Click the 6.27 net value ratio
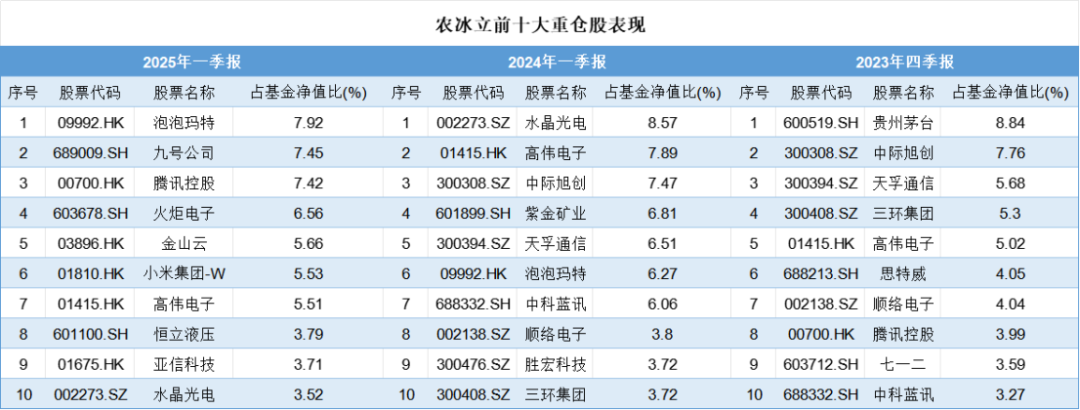 663,274
